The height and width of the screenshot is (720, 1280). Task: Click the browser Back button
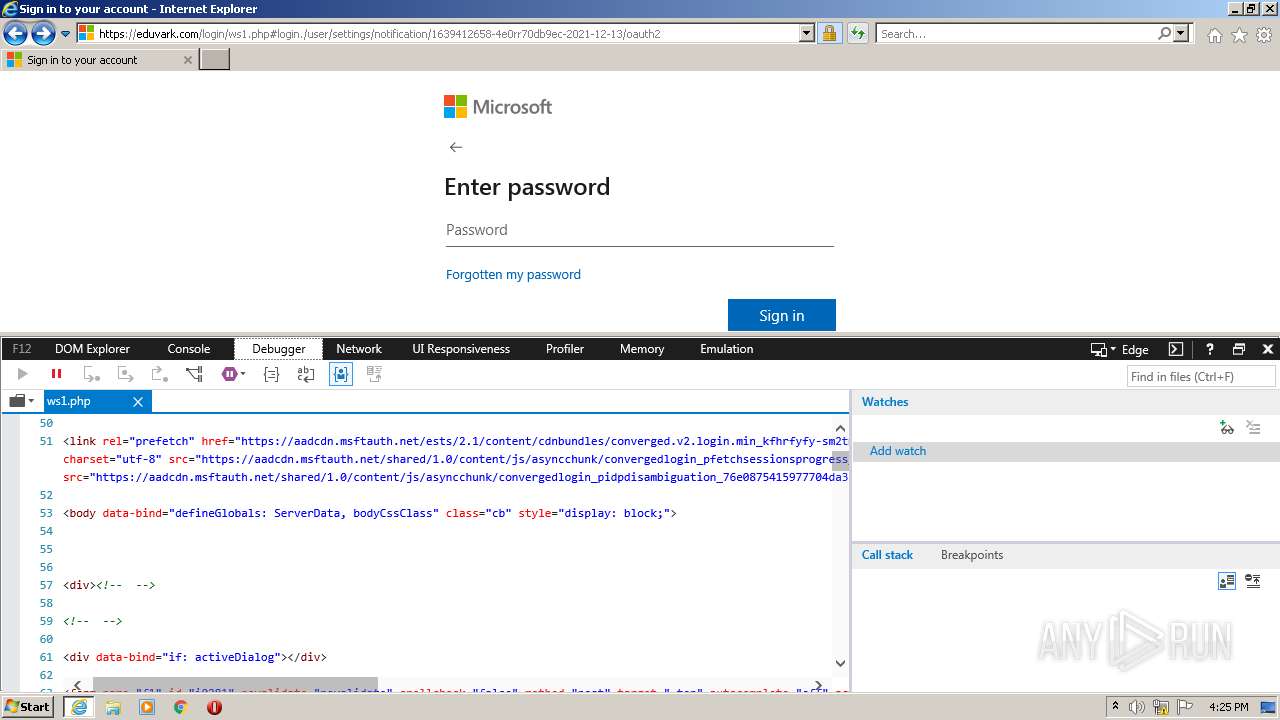pyautogui.click(x=15, y=34)
